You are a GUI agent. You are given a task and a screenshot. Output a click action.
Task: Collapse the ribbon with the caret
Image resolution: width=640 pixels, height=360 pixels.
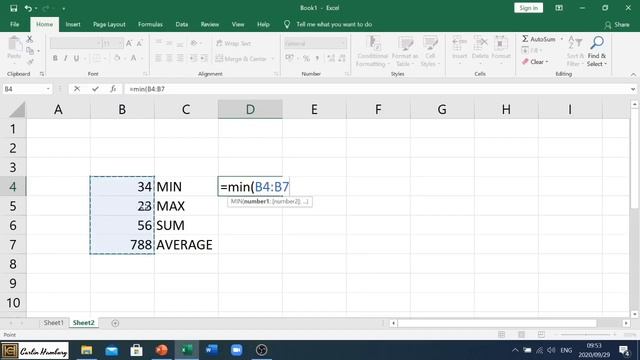633,74
